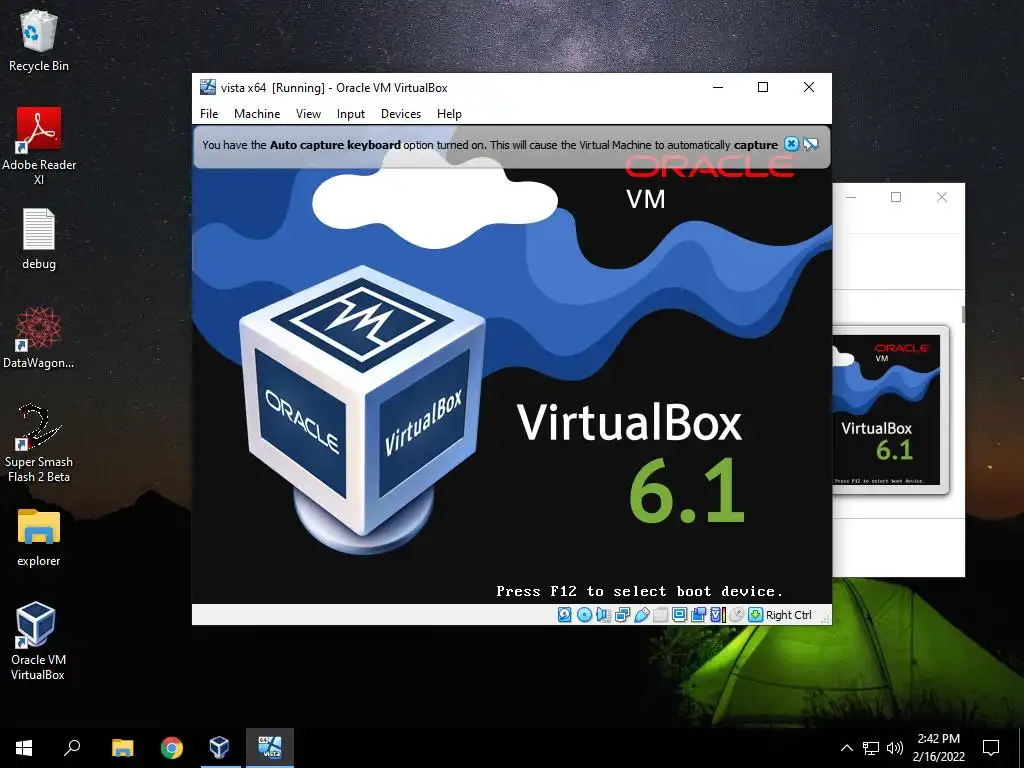This screenshot has width=1024, height=768.
Task: Click the recording status bar icon
Action: (x=698, y=615)
